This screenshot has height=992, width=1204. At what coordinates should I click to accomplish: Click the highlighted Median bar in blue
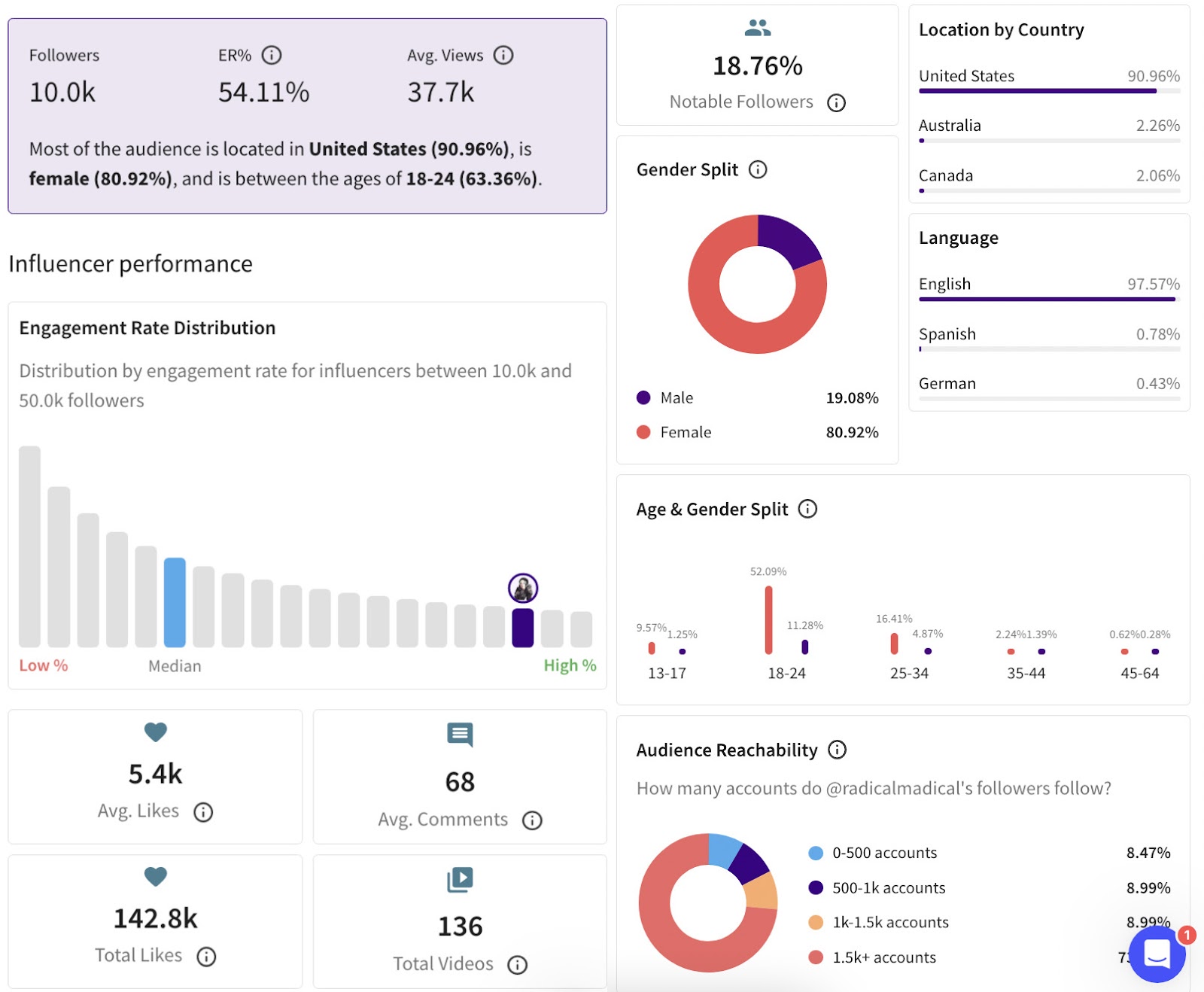173,602
